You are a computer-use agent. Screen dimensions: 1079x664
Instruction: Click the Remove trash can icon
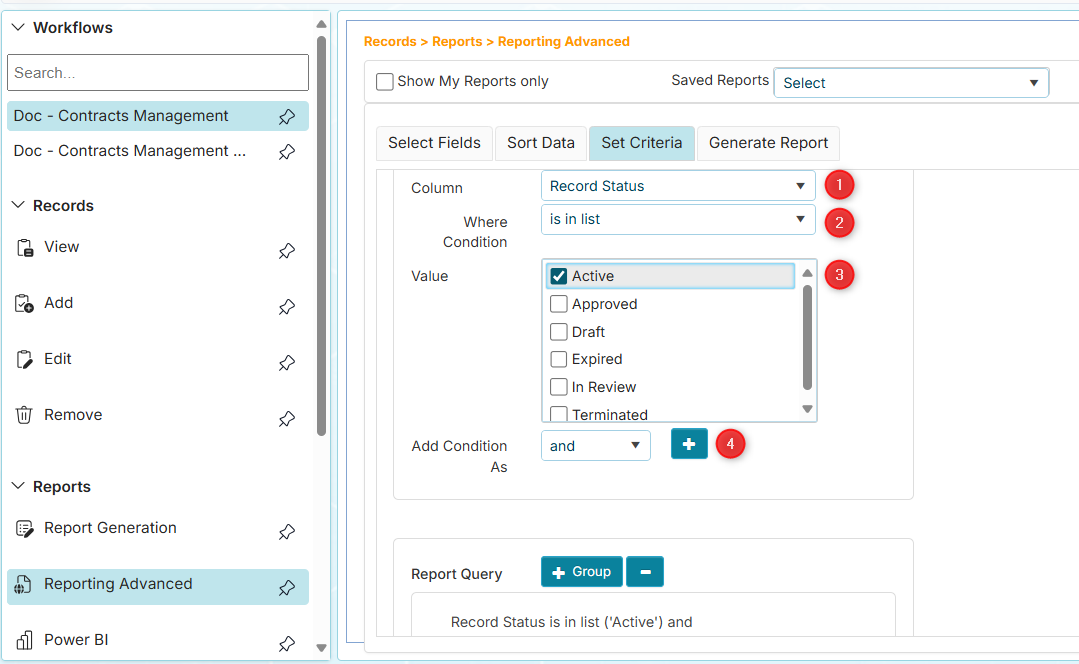pyautogui.click(x=25, y=415)
